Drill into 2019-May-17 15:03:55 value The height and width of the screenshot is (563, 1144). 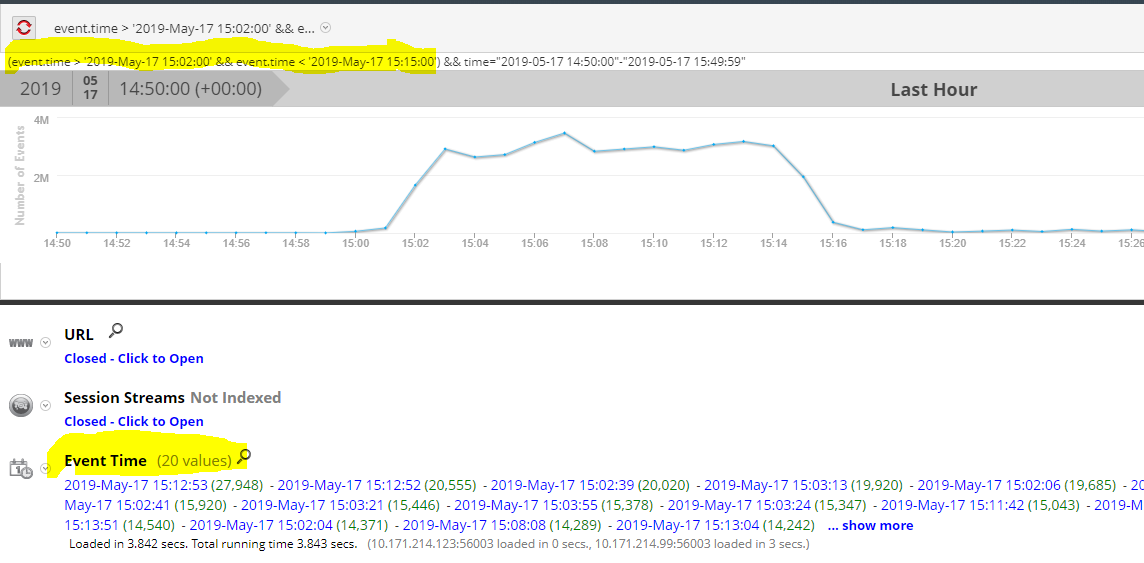tap(526, 505)
